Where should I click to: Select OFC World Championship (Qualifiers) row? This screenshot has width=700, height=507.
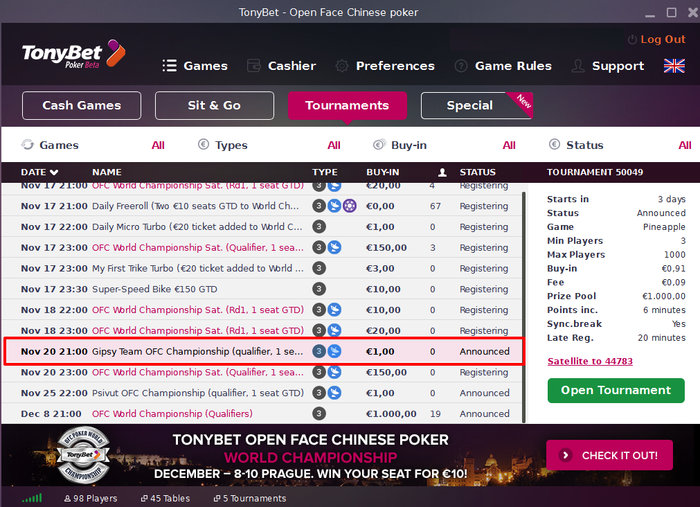(262, 414)
